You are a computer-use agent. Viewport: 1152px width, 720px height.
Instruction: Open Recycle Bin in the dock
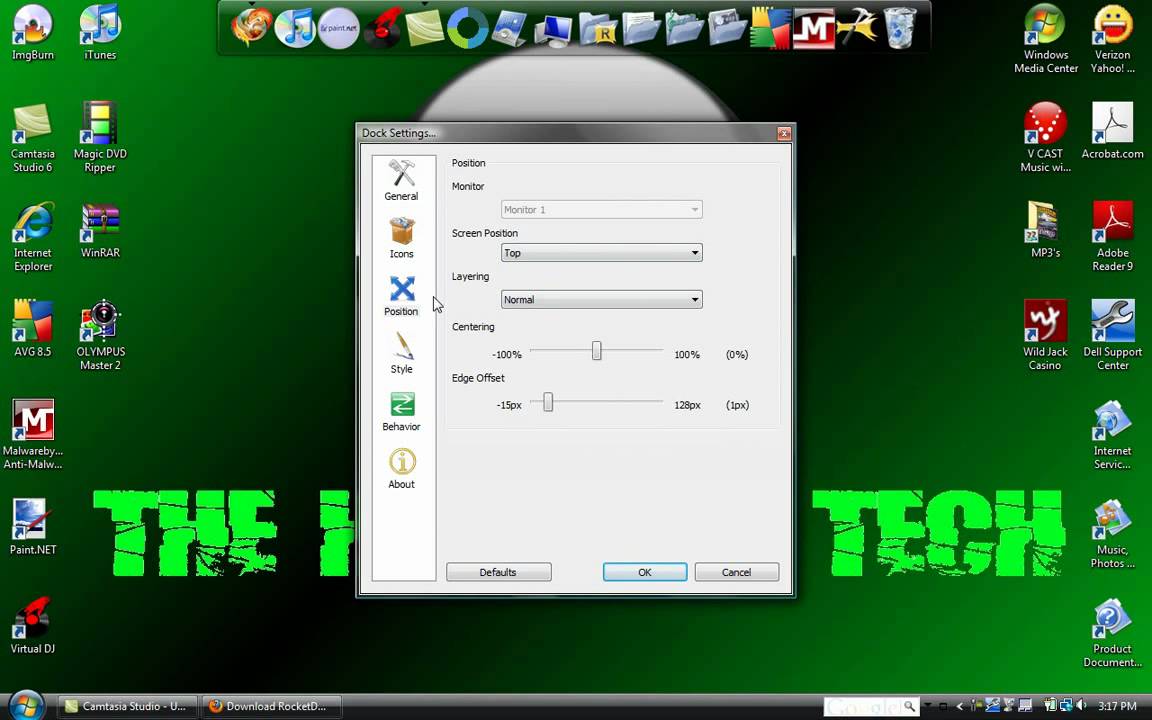coord(900,29)
